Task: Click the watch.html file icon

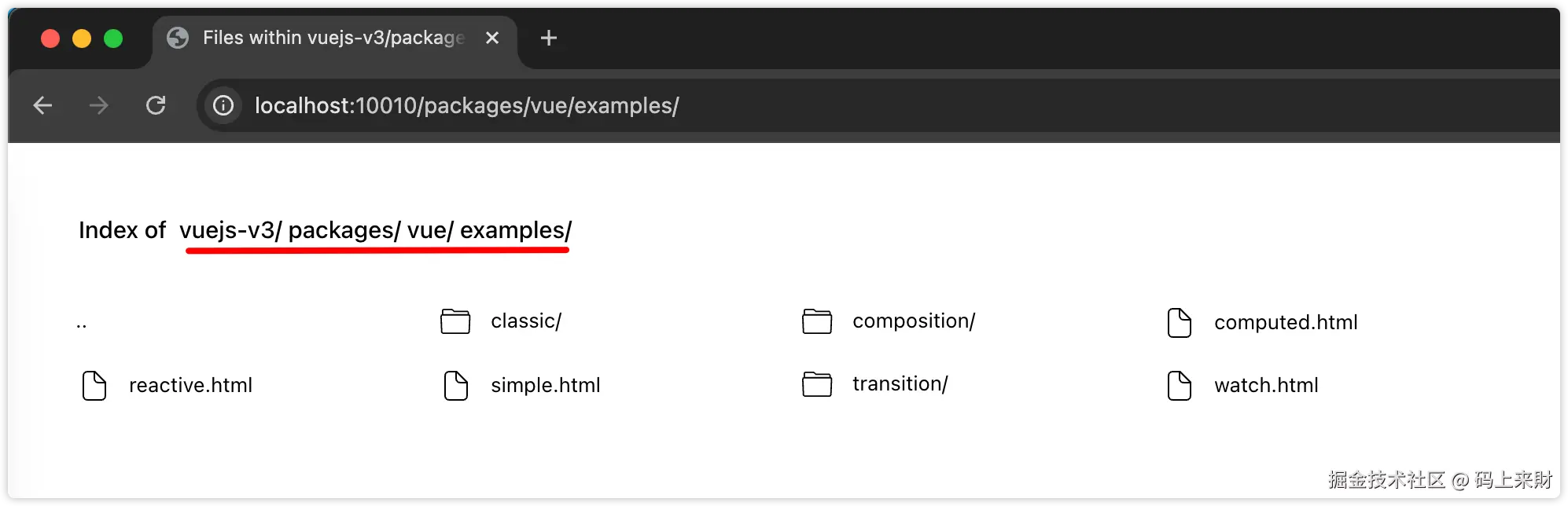Action: tap(1180, 385)
